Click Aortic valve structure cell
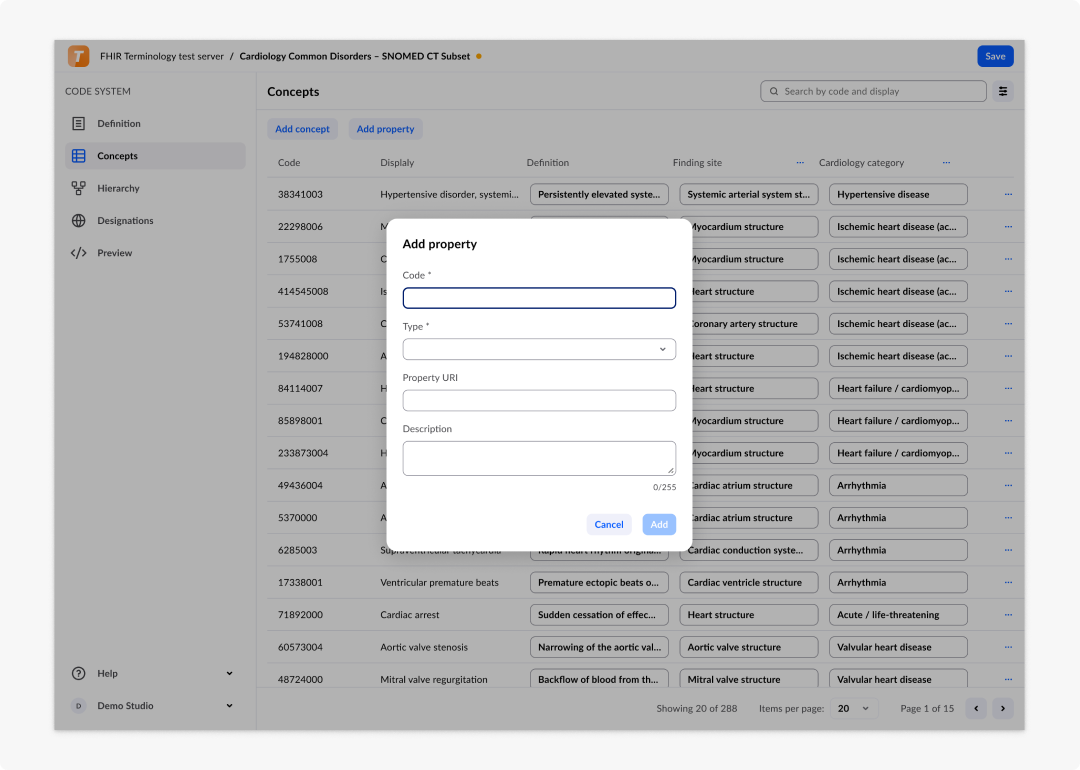Viewport: 1080px width, 770px height. [749, 647]
